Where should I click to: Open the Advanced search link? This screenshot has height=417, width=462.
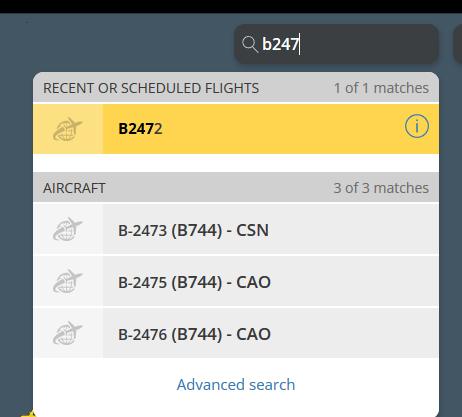point(236,385)
